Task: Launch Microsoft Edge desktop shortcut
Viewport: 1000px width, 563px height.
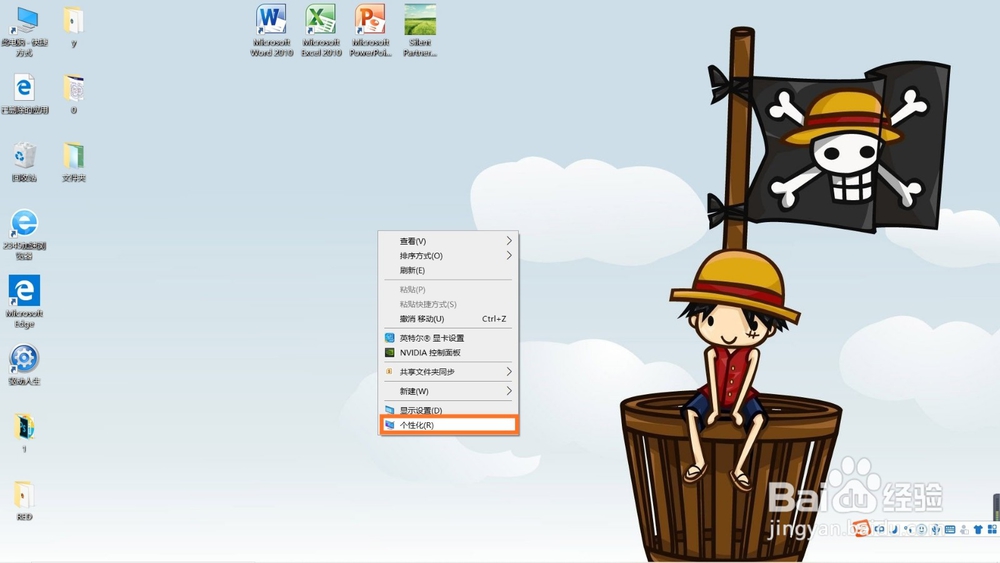Action: point(24,302)
